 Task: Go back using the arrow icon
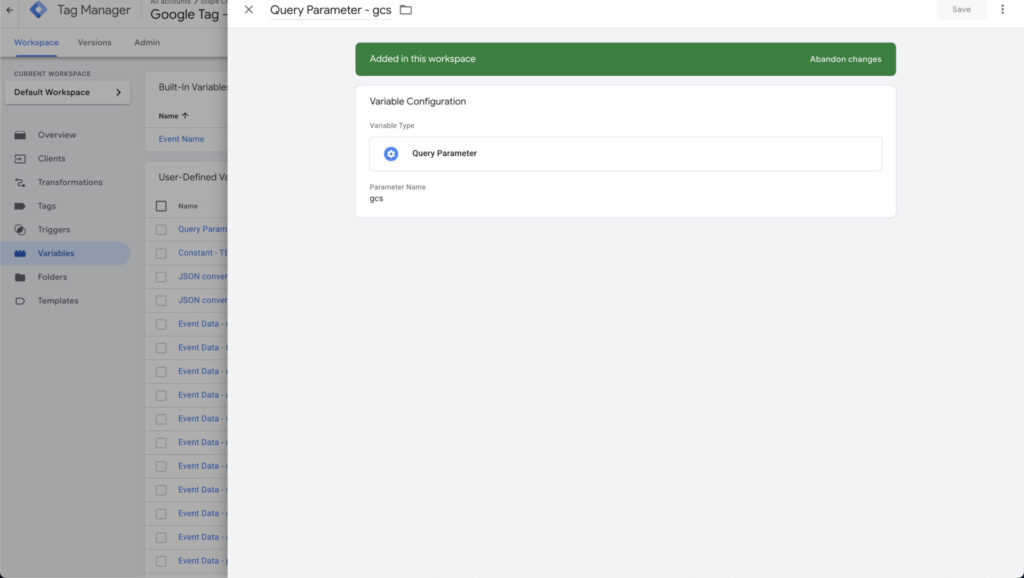(x=10, y=10)
